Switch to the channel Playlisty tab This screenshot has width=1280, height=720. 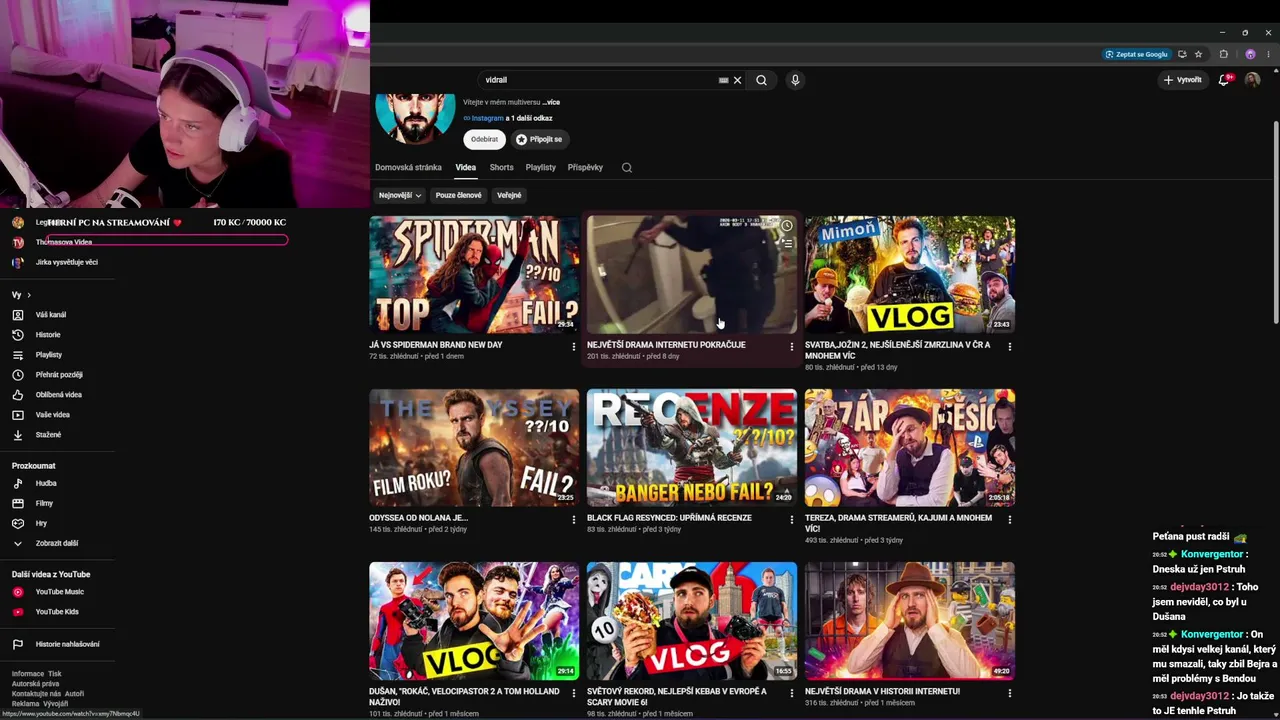[x=541, y=168]
